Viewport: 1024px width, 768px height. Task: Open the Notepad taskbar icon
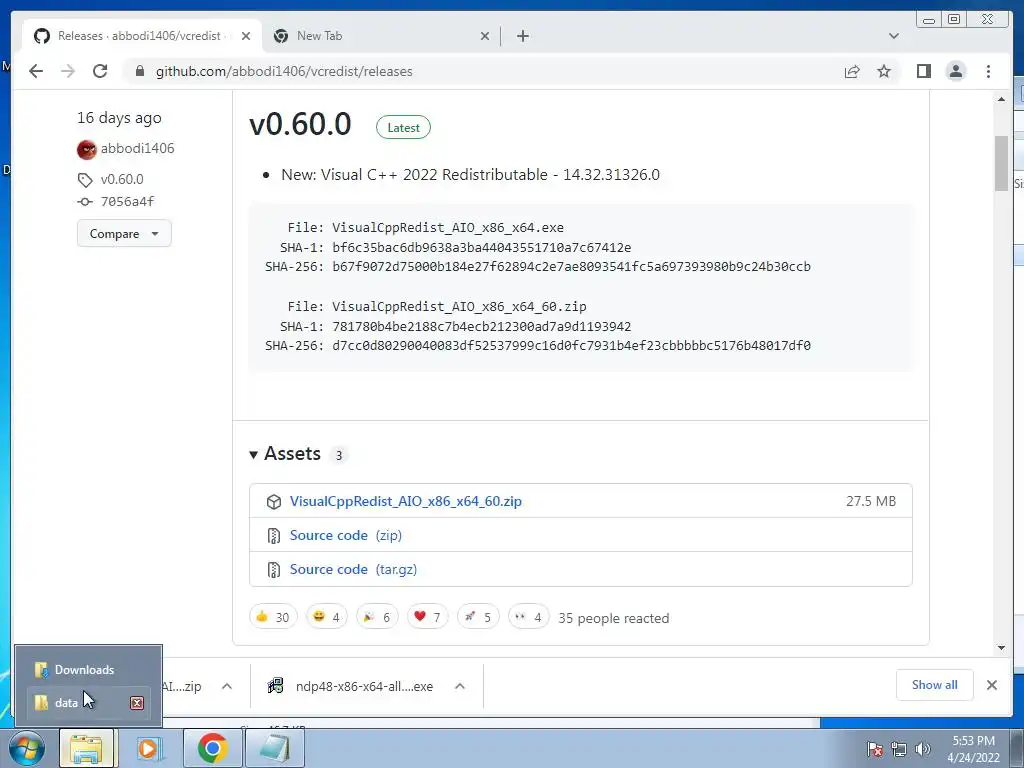275,748
